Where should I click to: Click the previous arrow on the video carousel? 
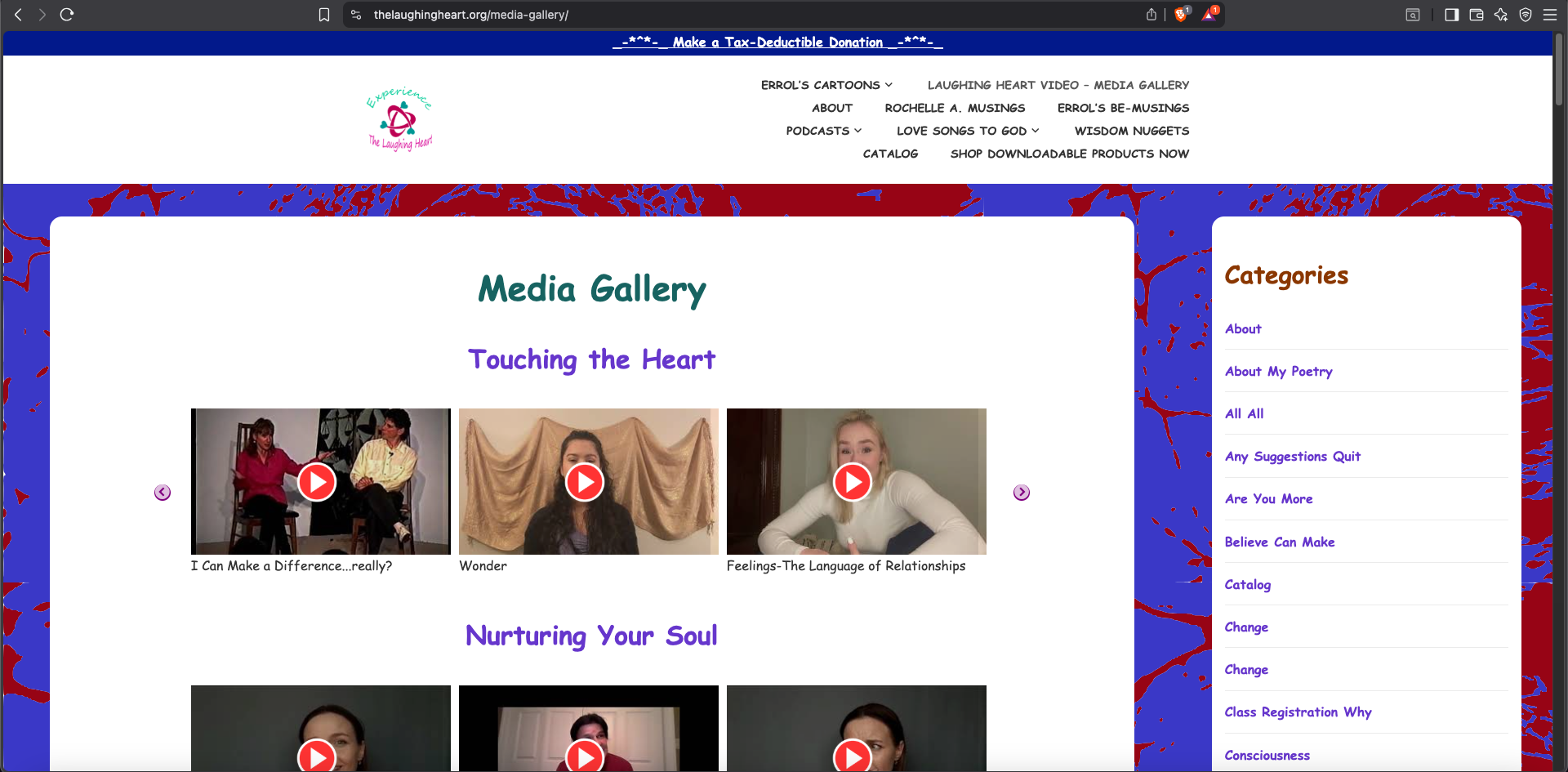(162, 492)
